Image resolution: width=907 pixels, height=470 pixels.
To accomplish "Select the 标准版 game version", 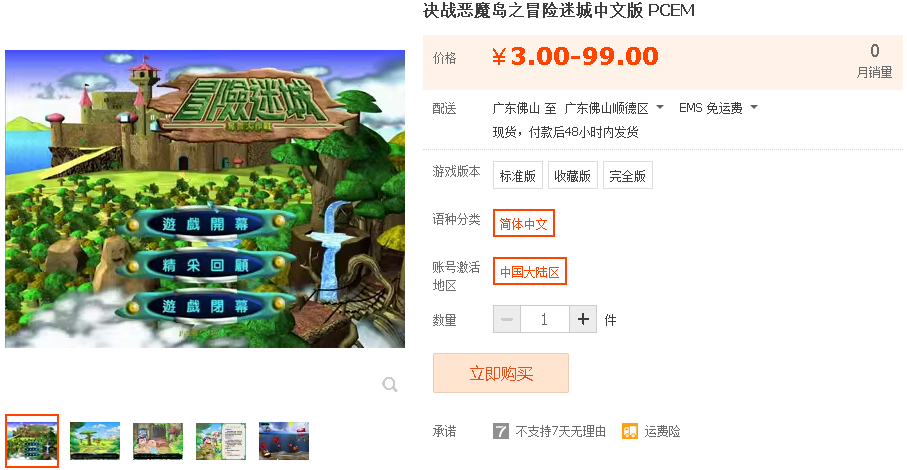I will [x=518, y=175].
